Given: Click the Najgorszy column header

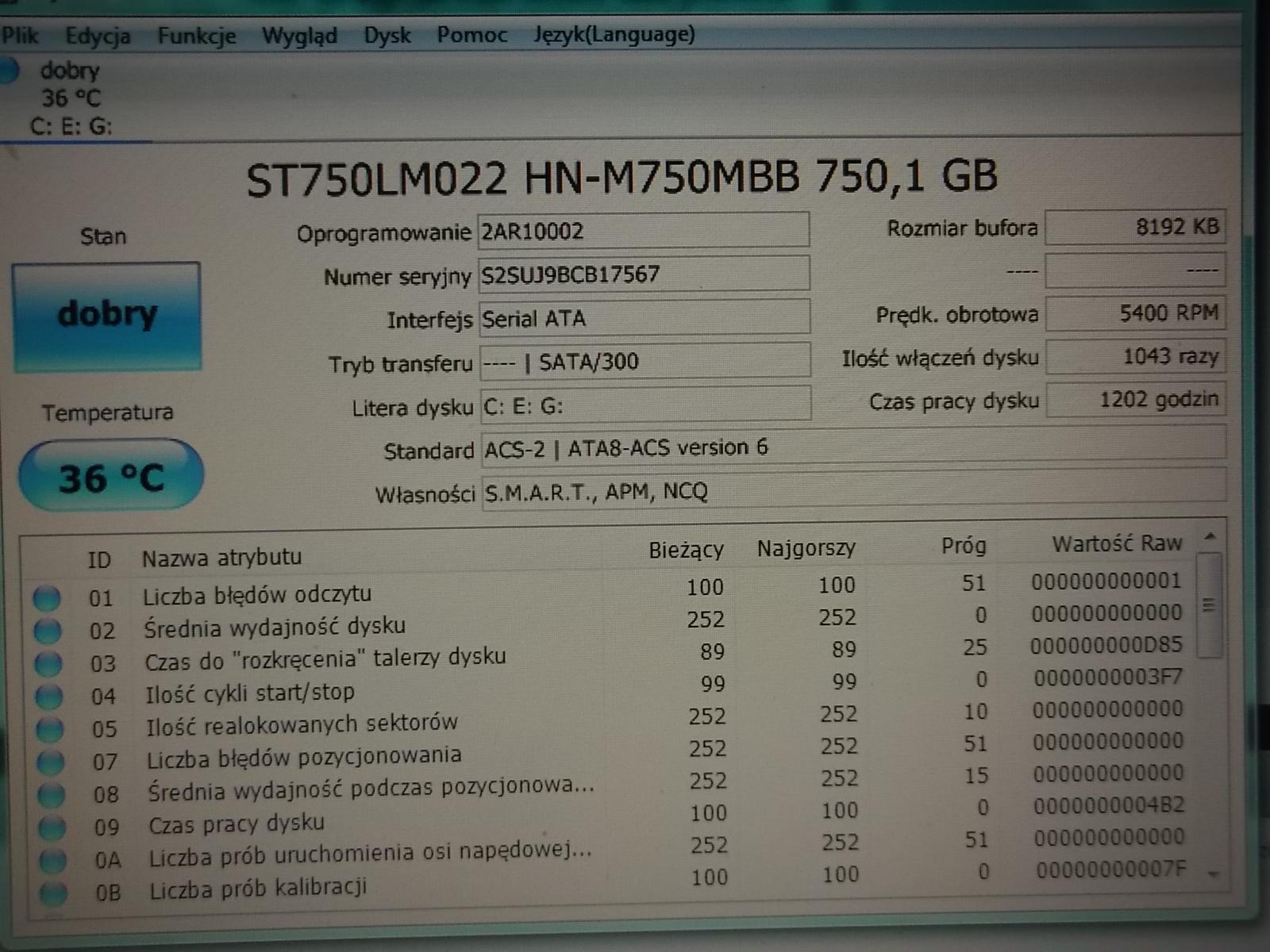Looking at the screenshot, I should pos(806,548).
